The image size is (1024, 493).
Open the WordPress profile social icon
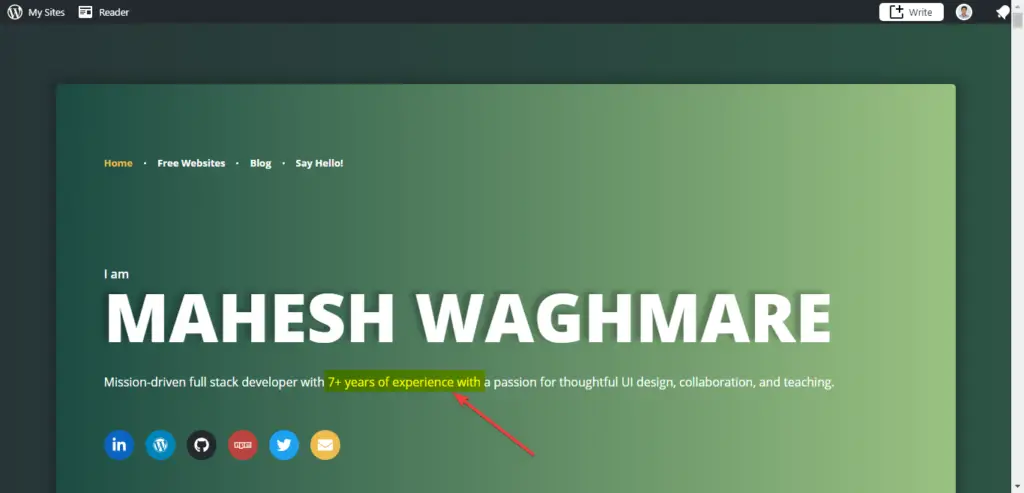160,445
